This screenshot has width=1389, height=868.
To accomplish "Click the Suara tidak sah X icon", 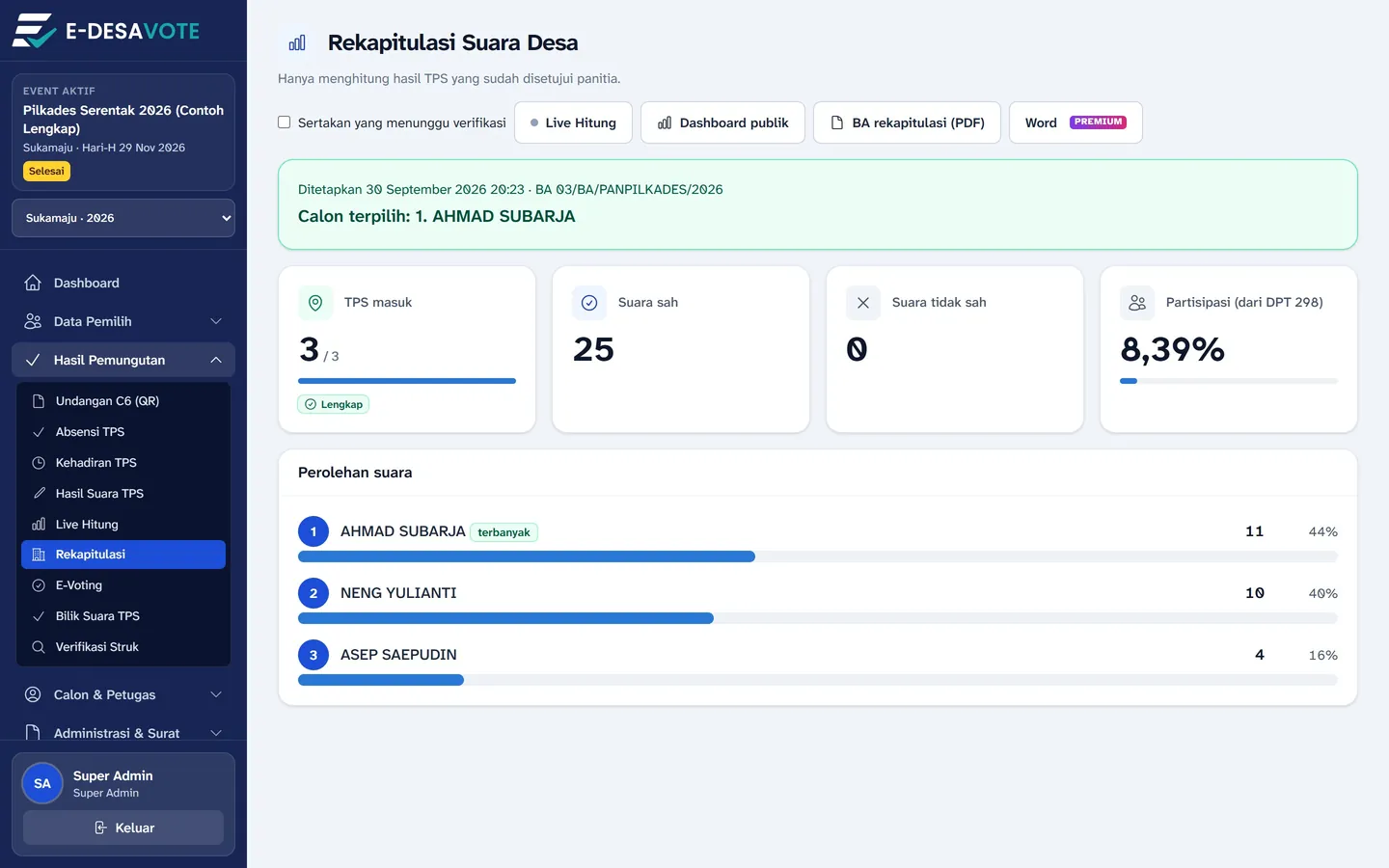I will coord(863,303).
